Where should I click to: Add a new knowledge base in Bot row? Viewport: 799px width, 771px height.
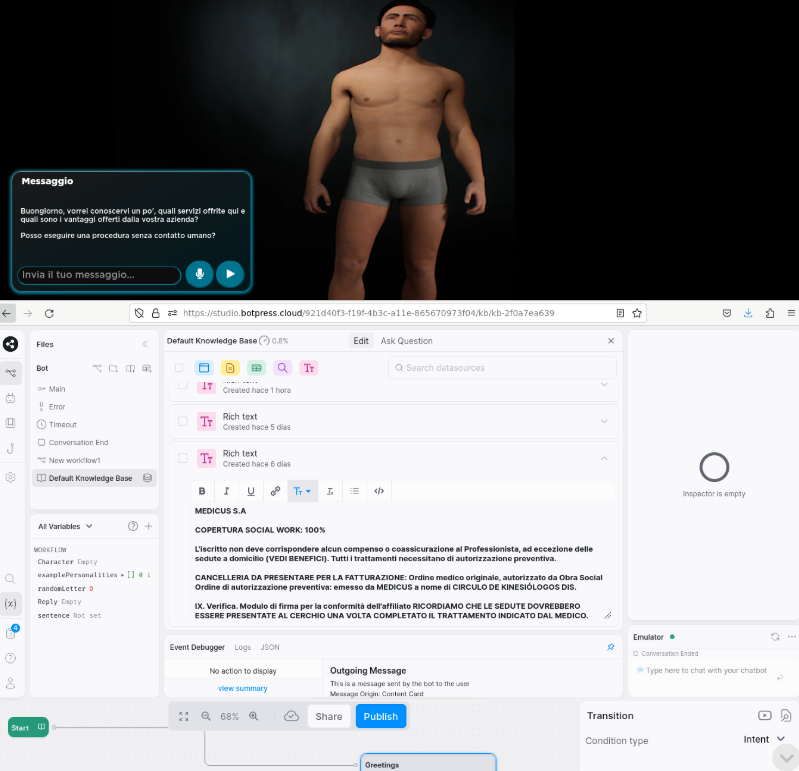point(130,368)
